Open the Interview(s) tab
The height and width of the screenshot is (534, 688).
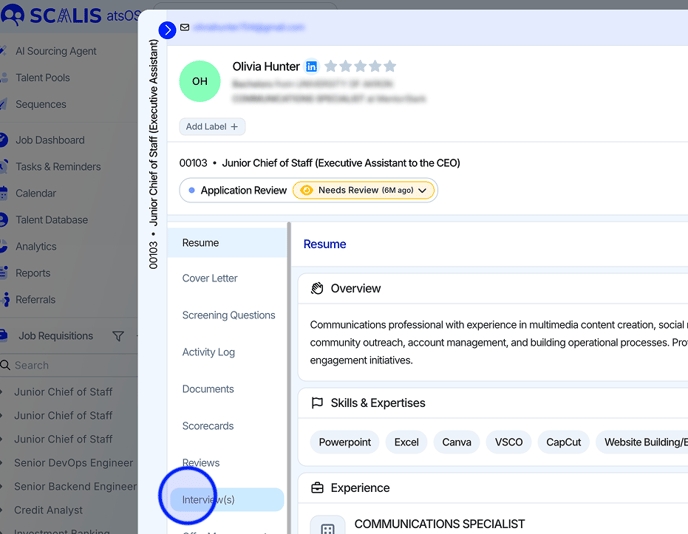209,499
